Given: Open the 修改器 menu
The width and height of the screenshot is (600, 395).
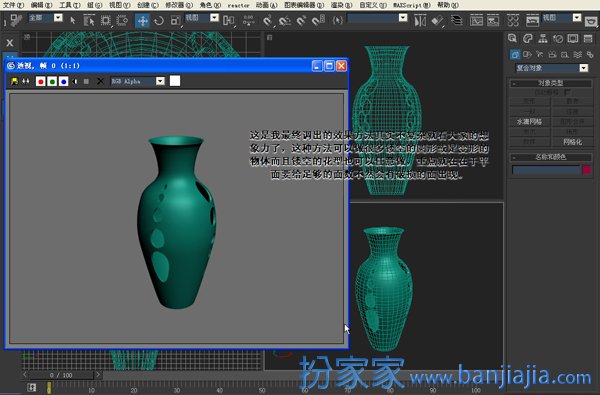Looking at the screenshot, I should pos(179,5).
